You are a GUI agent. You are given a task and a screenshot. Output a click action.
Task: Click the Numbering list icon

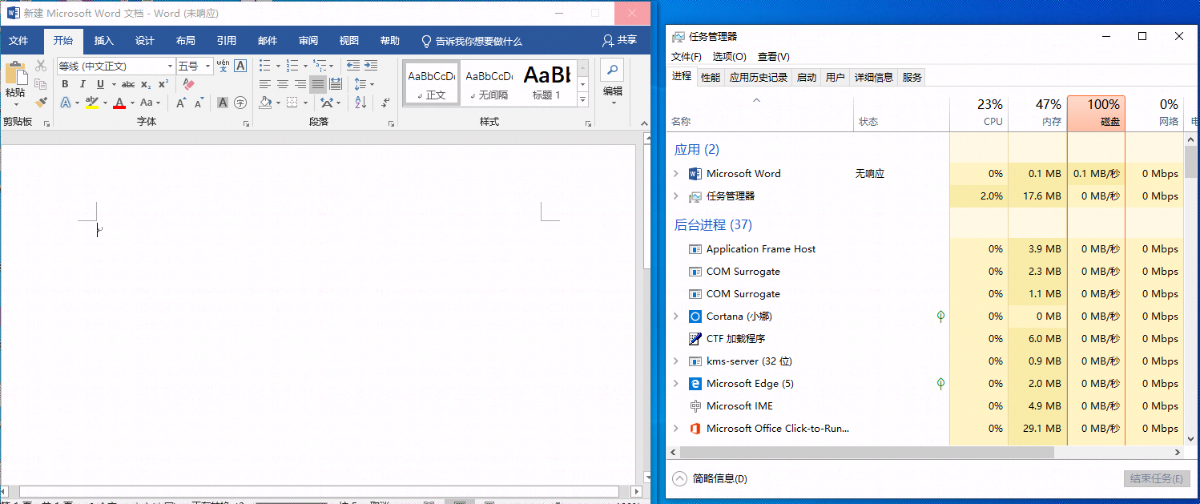292,65
